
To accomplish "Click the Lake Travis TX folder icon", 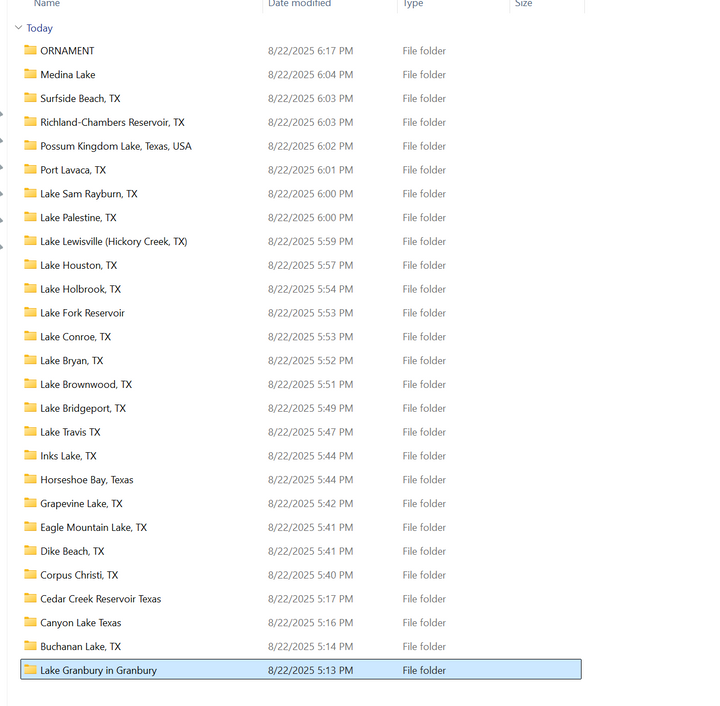I will 30,432.
